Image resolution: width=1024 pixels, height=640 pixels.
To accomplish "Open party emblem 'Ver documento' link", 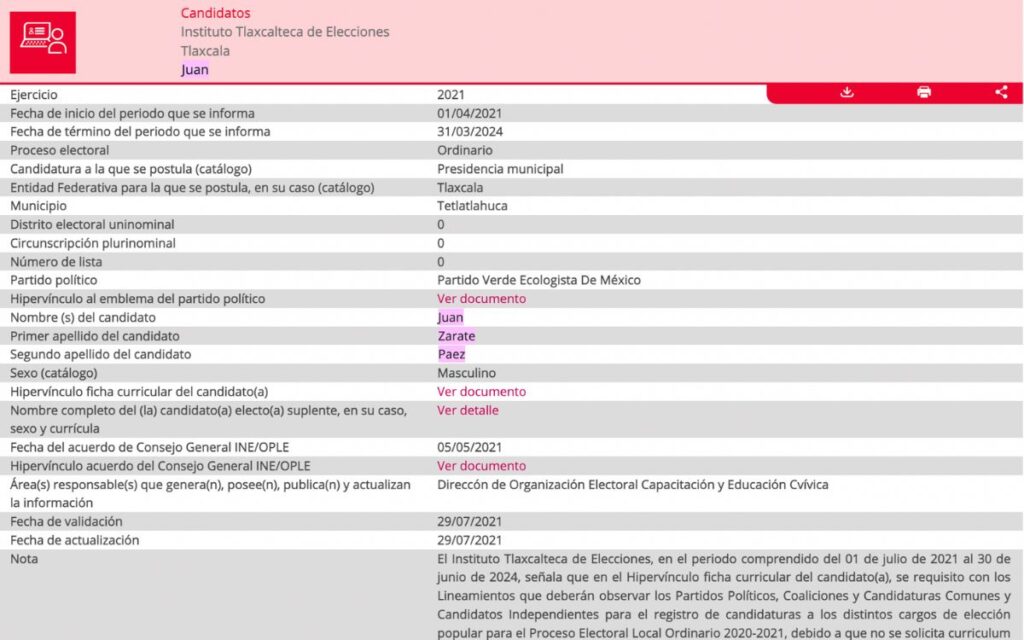I will (x=481, y=299).
